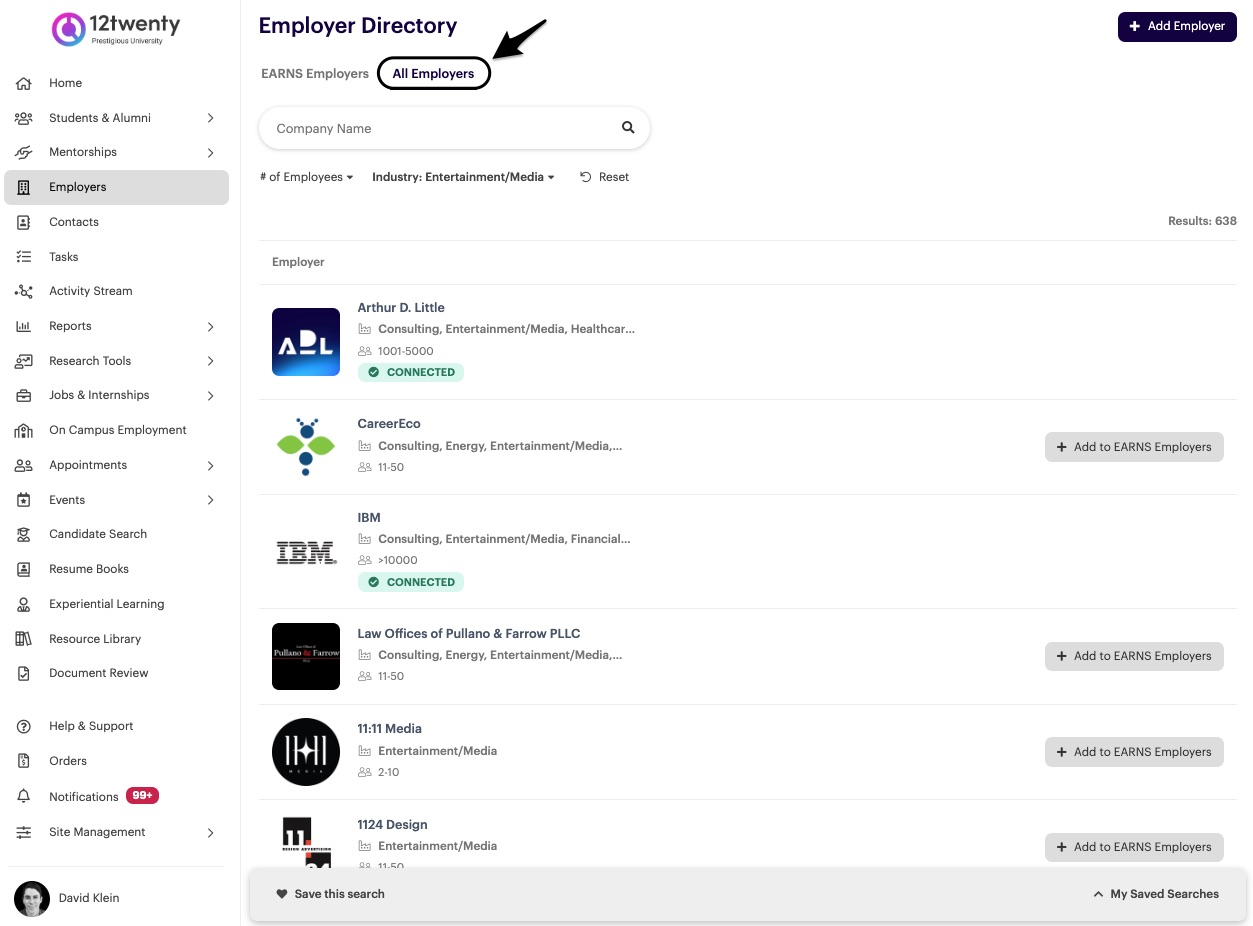Viewport: 1253px width, 926px height.
Task: Click the IBM logo thumbnail
Action: [x=306, y=552]
